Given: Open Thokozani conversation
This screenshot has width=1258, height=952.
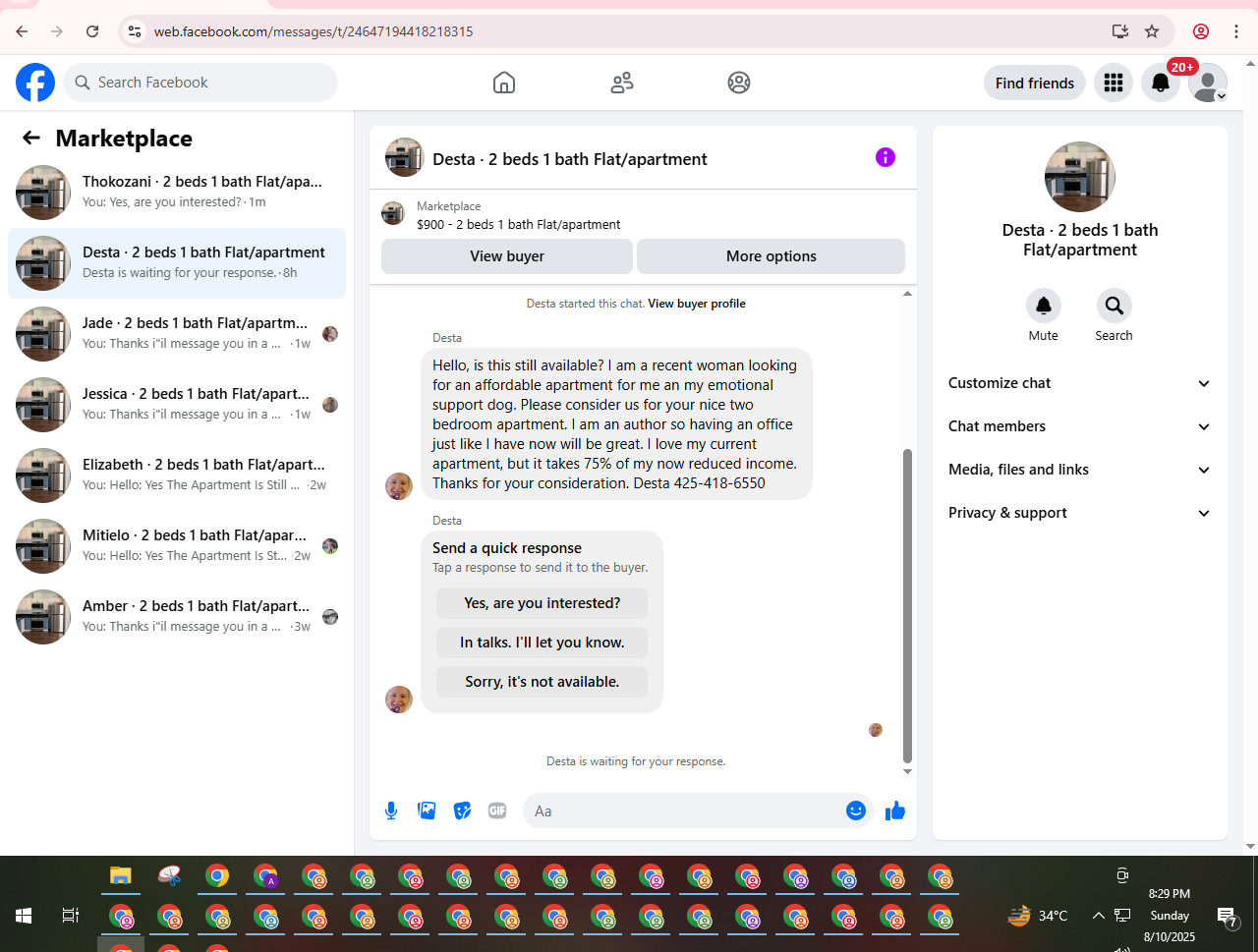Looking at the screenshot, I should coord(177,193).
